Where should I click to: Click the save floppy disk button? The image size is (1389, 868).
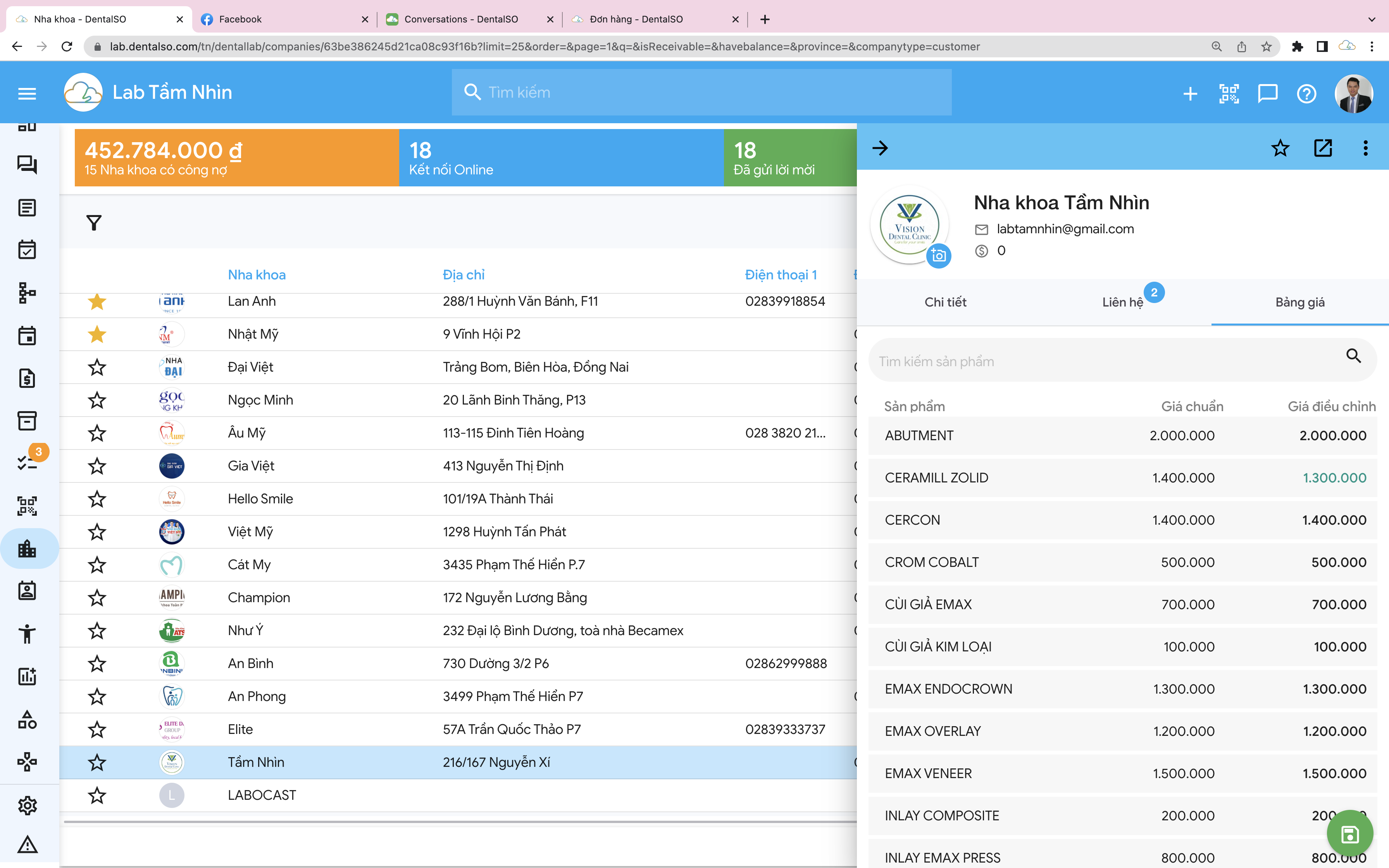click(x=1350, y=834)
